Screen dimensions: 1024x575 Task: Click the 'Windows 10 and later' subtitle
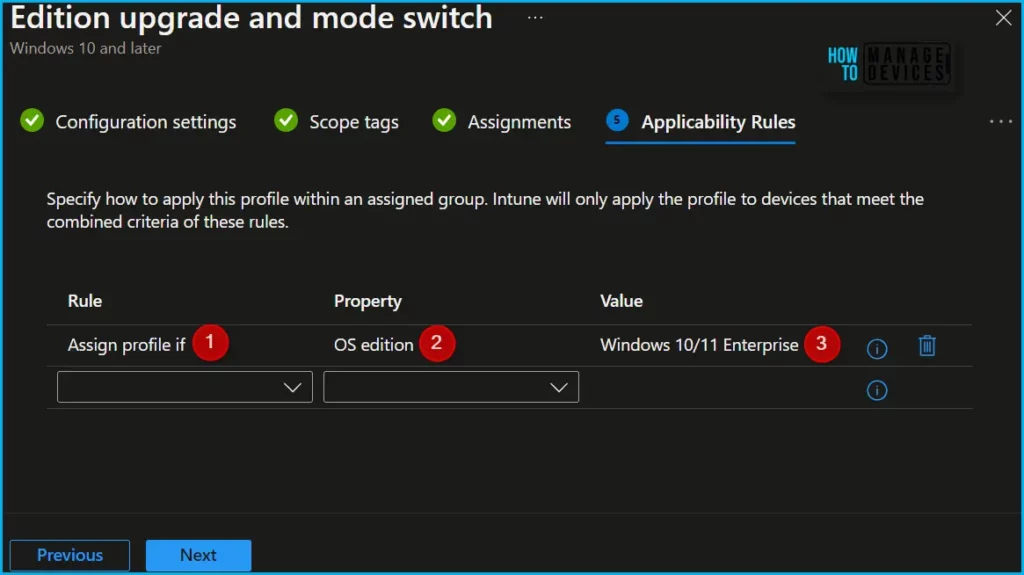click(86, 48)
